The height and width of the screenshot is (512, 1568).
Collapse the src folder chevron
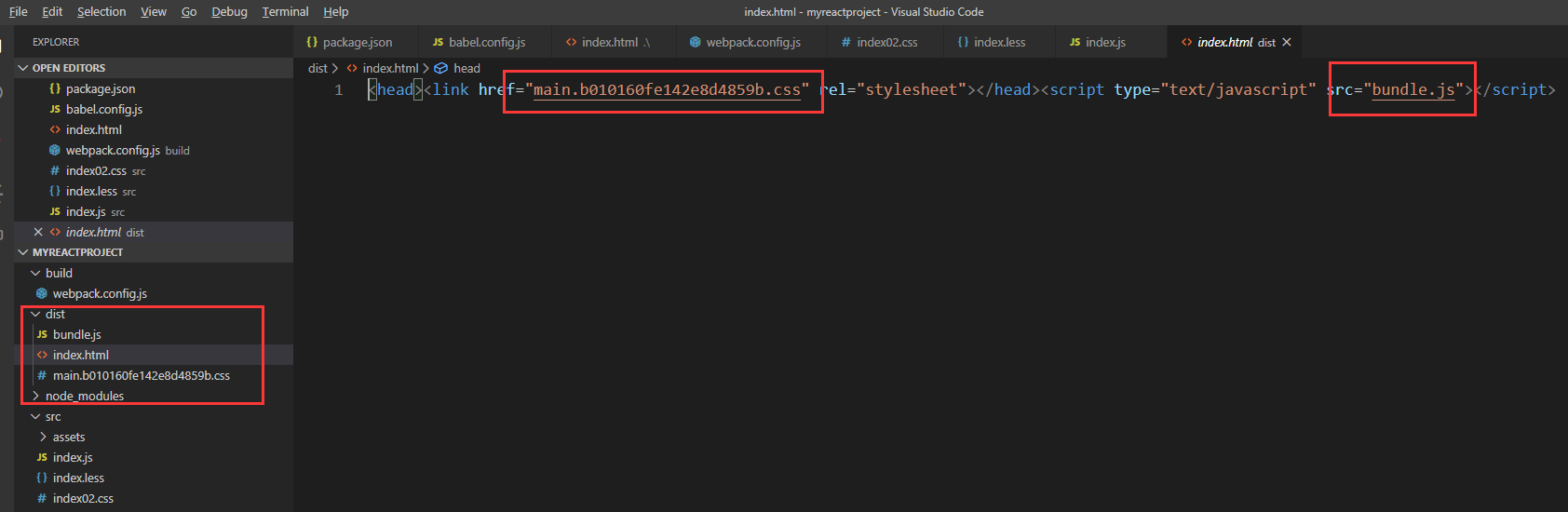[35, 416]
